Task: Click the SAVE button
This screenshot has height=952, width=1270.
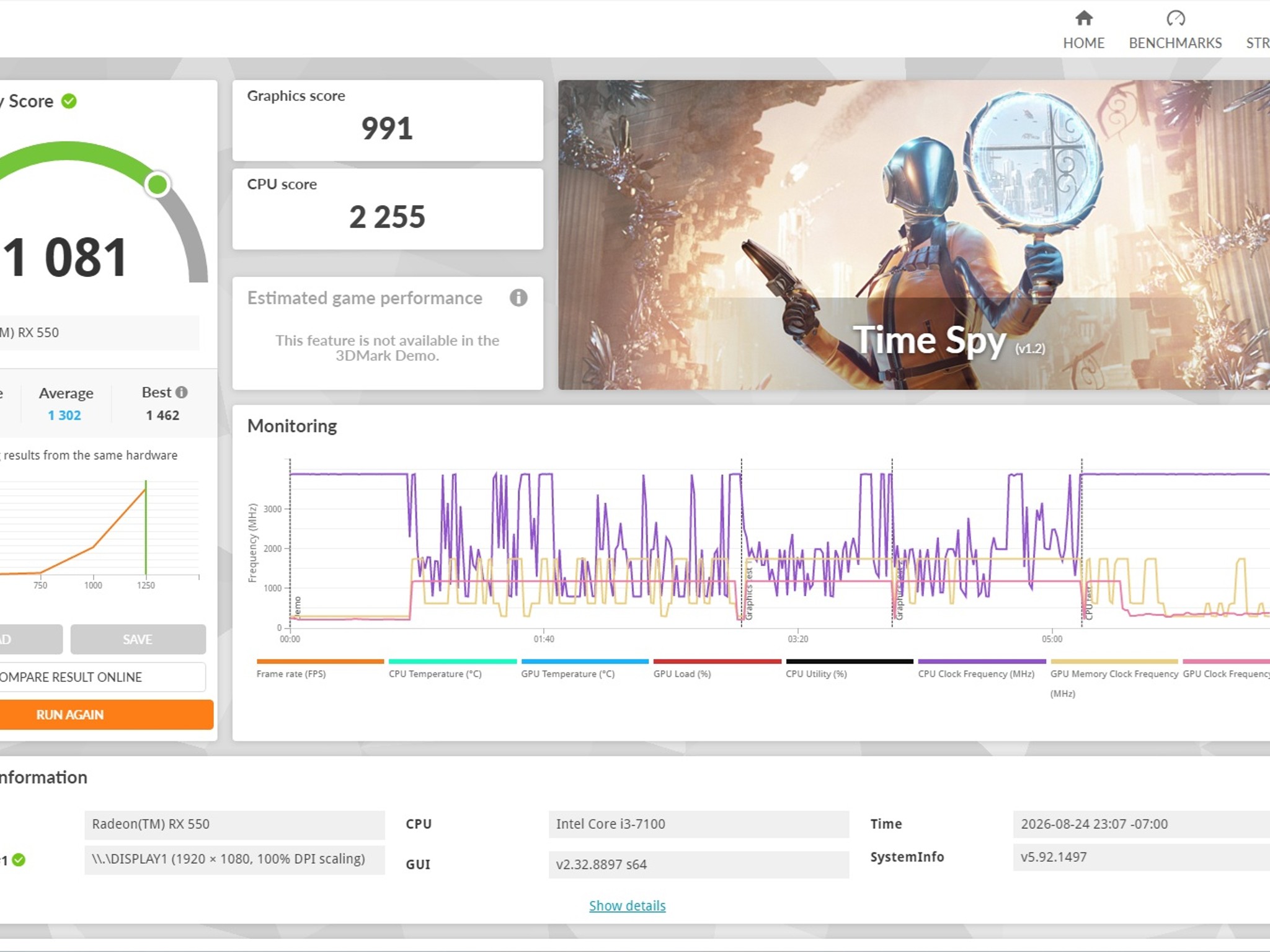Action: tap(138, 639)
